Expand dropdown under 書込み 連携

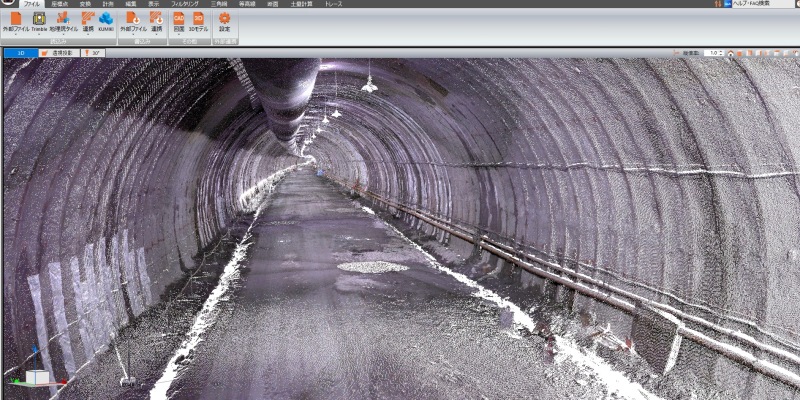click(156, 35)
